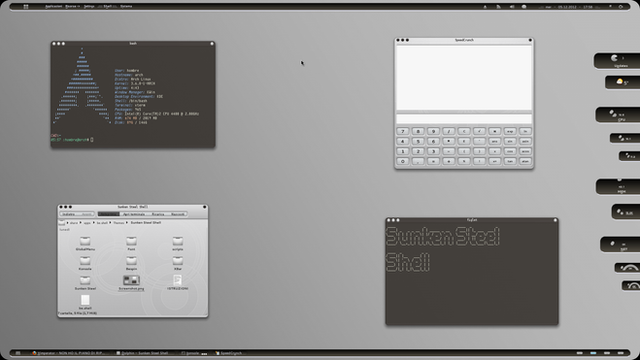Click the tan key in SpeedCrunch

(510, 162)
